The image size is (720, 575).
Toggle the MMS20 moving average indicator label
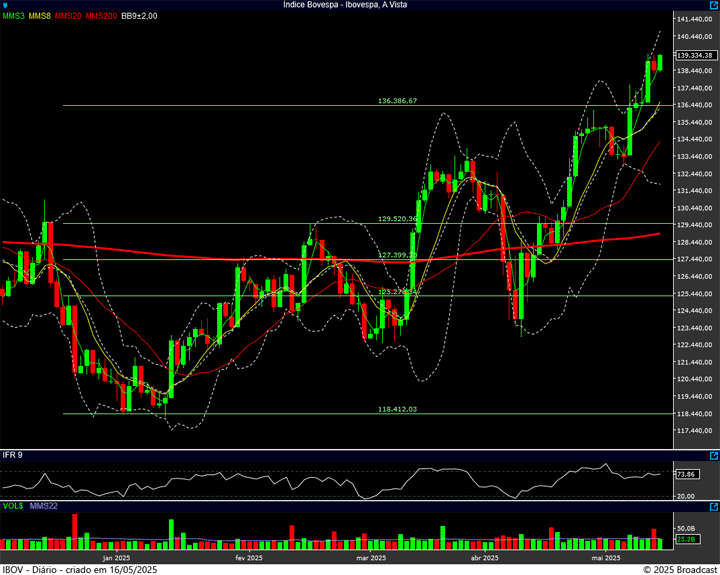coord(68,16)
